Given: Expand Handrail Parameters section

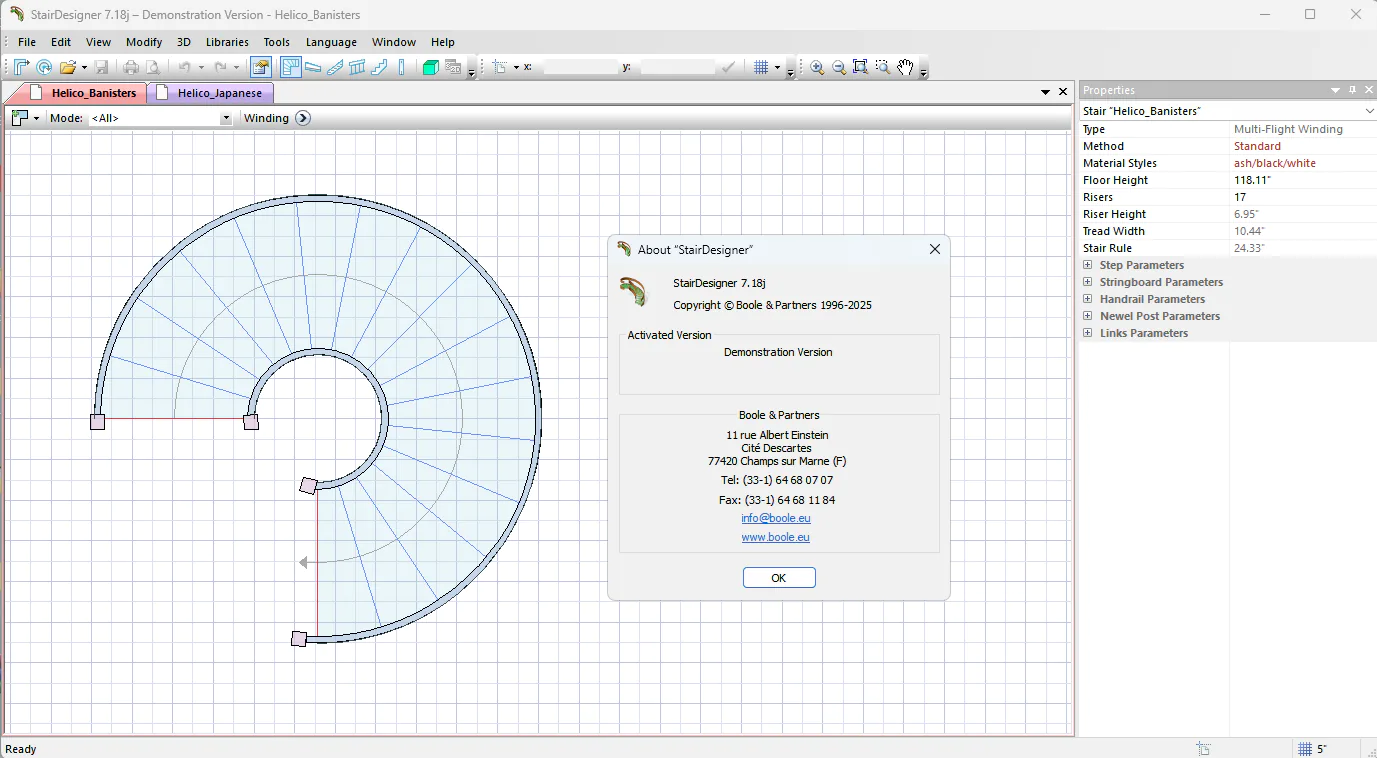Looking at the screenshot, I should pyautogui.click(x=1087, y=299).
